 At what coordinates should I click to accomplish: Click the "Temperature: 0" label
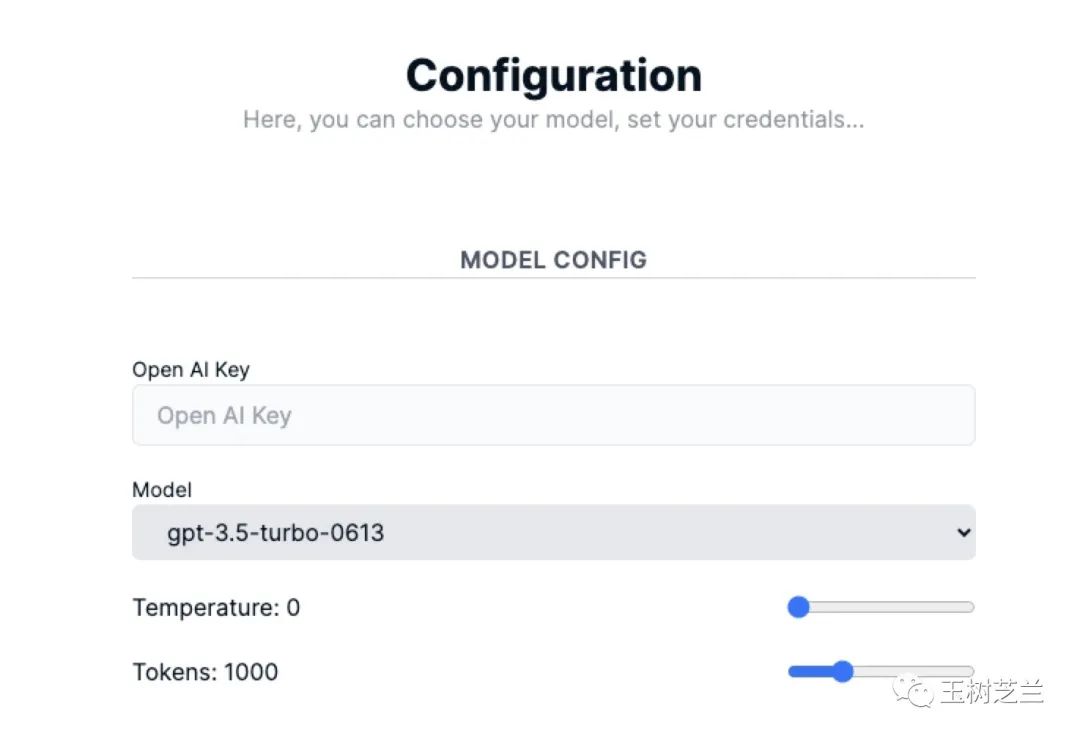click(216, 607)
